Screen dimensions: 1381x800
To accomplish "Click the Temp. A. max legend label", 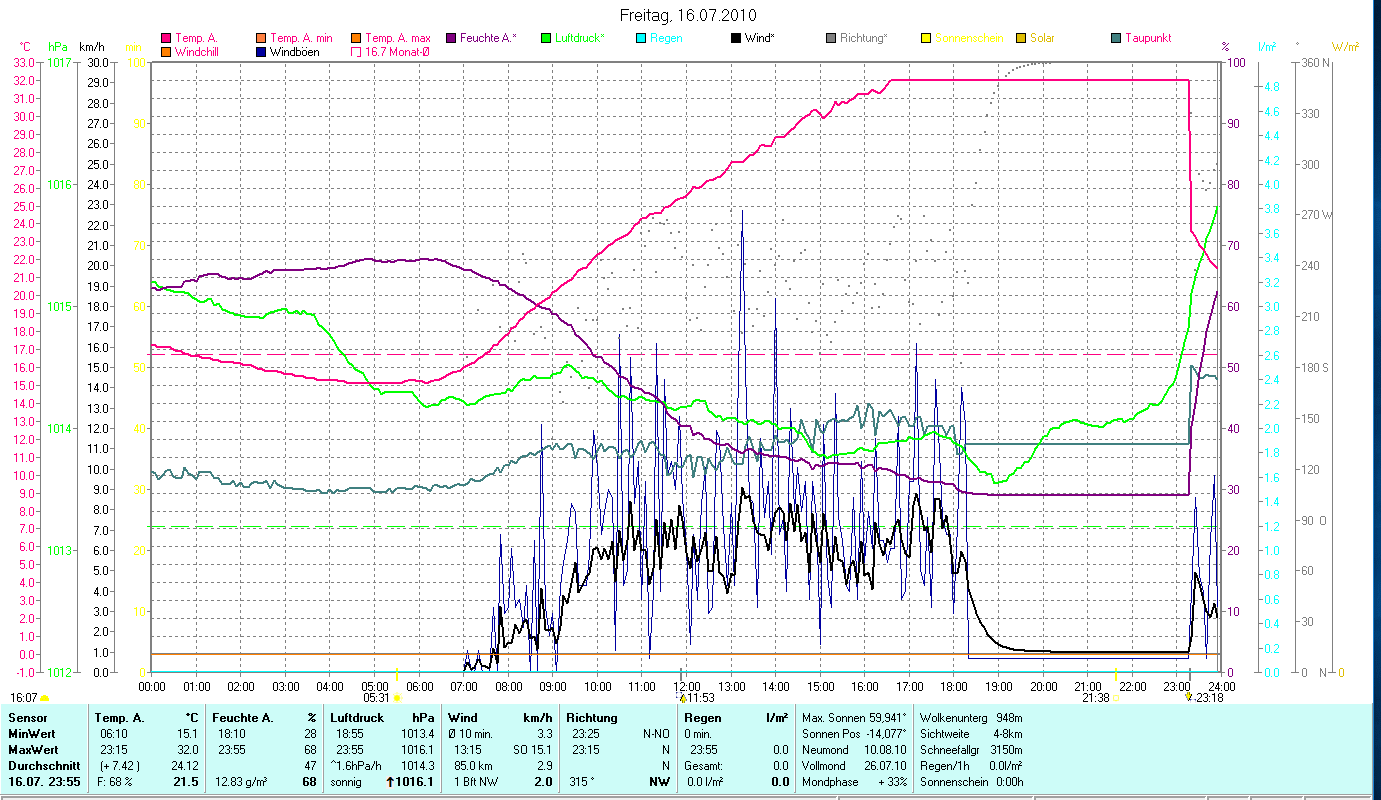I will tap(397, 38).
